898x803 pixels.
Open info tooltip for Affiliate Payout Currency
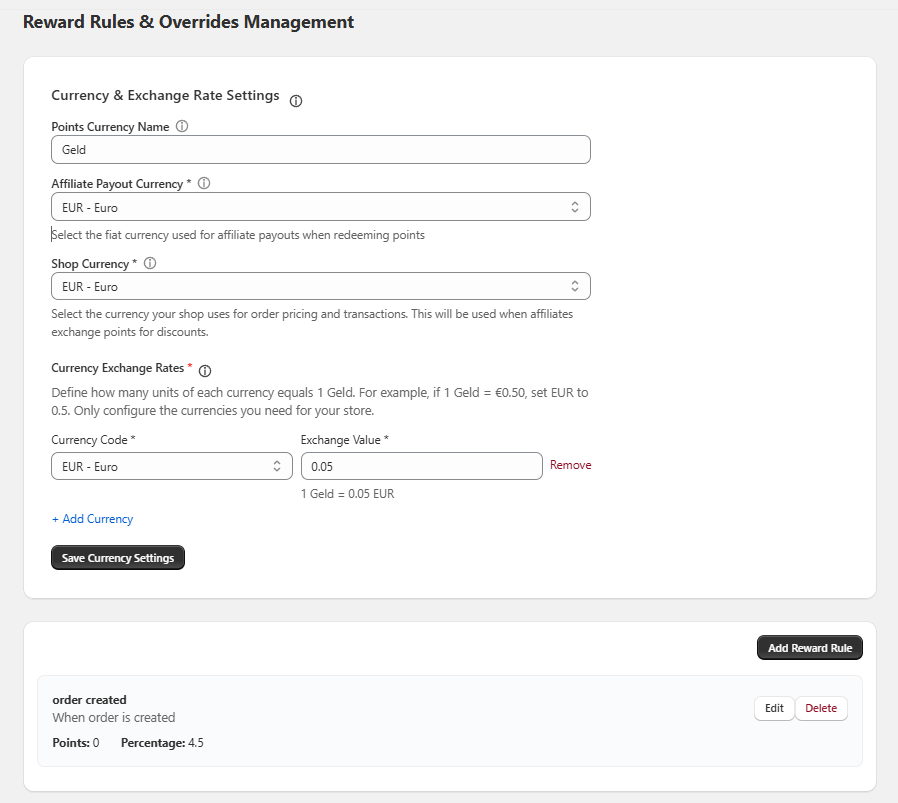(204, 184)
